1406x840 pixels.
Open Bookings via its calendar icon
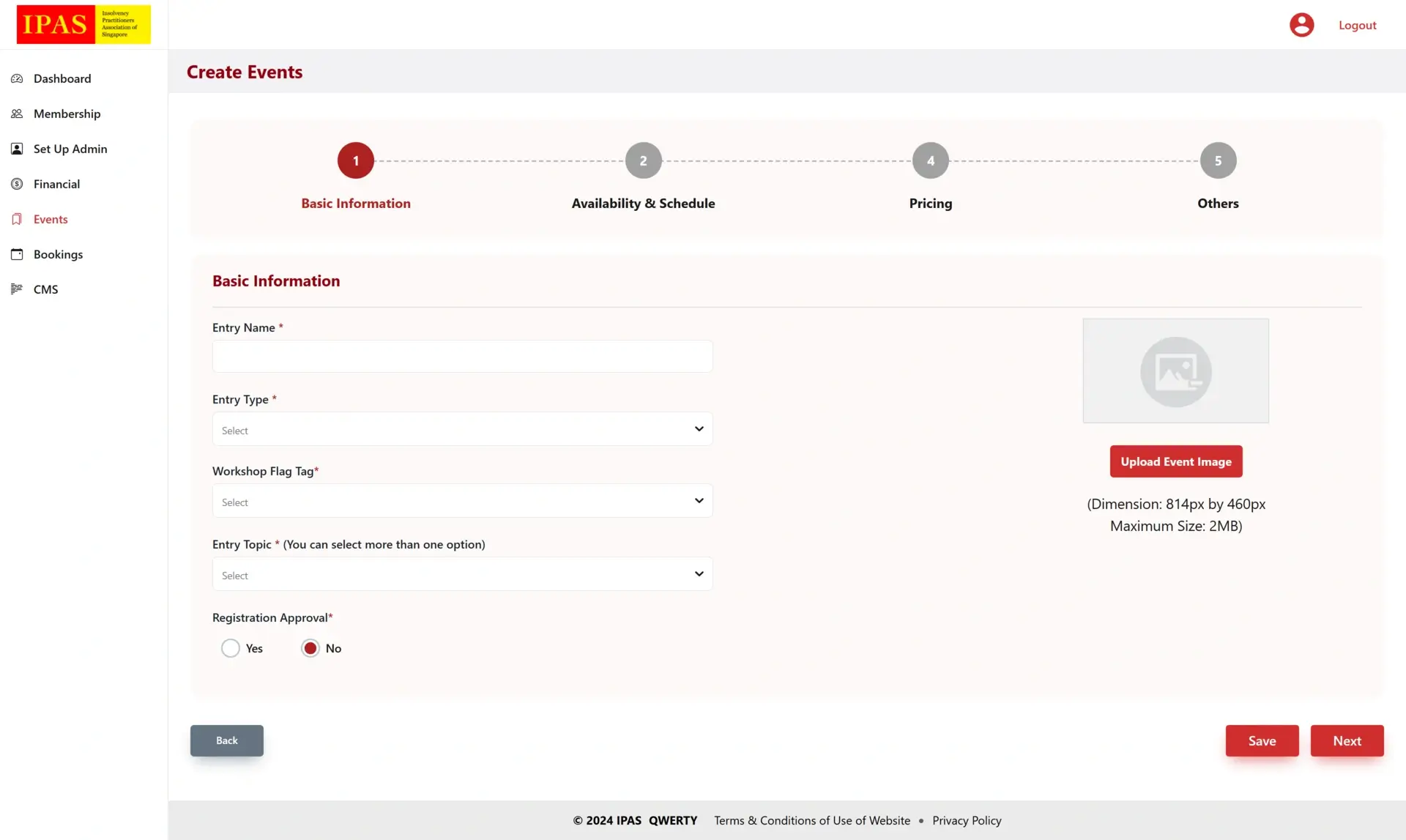pos(17,254)
